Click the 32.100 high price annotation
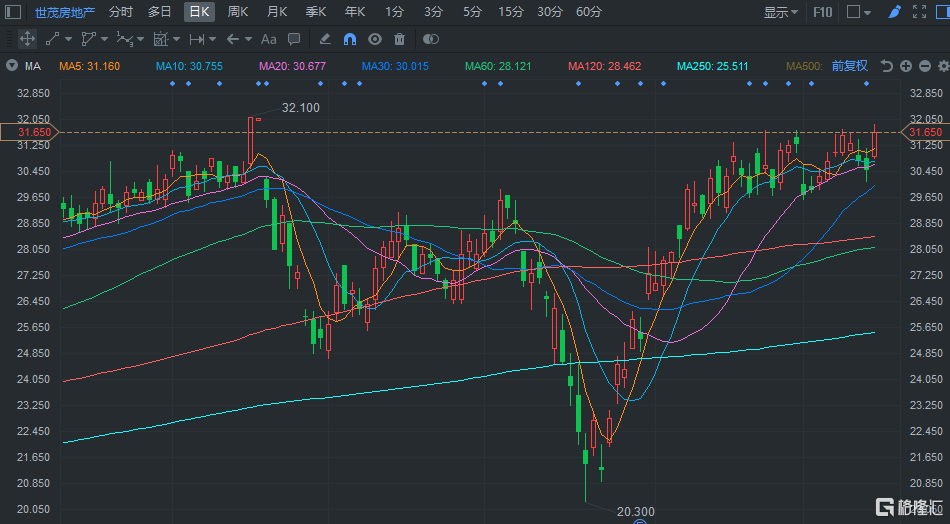Screen dimensions: 950x524 301,108
